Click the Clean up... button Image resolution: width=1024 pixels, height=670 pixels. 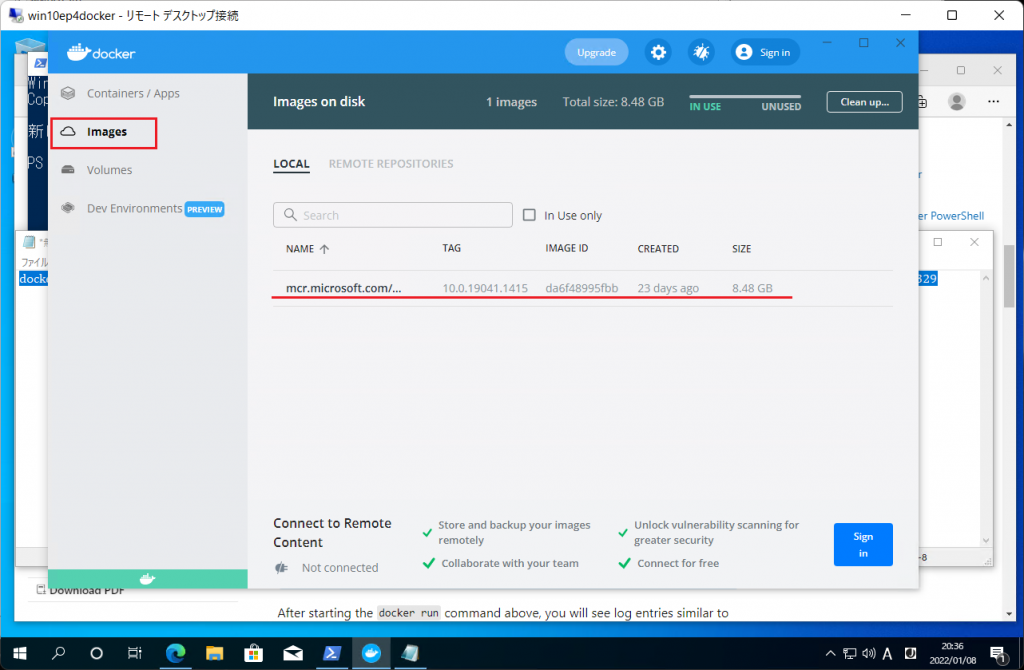(864, 102)
